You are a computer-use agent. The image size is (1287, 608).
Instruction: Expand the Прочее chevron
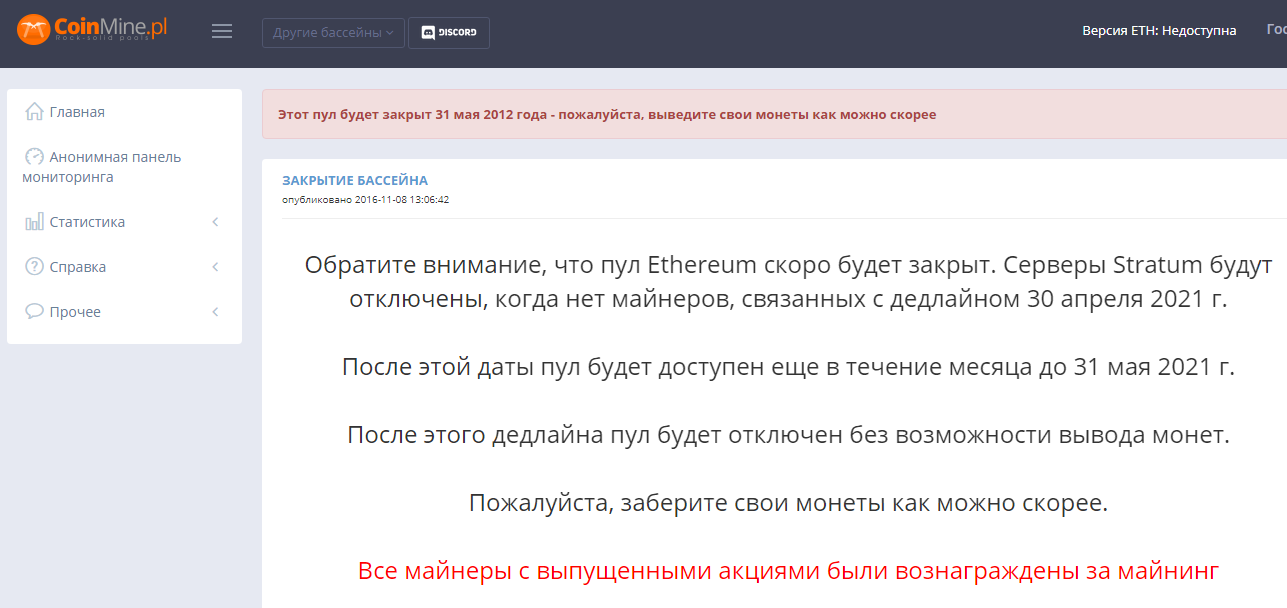[215, 312]
